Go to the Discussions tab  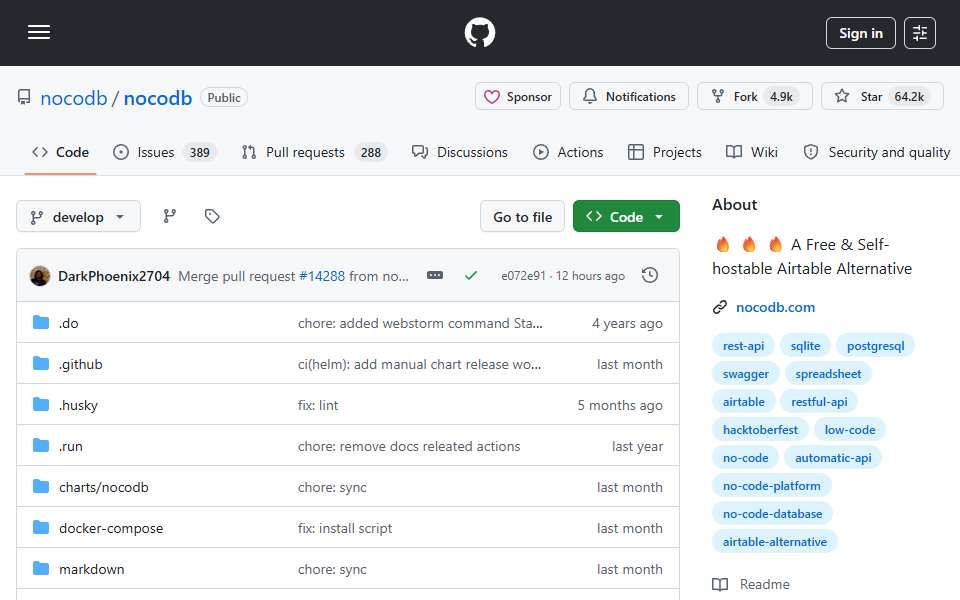460,152
